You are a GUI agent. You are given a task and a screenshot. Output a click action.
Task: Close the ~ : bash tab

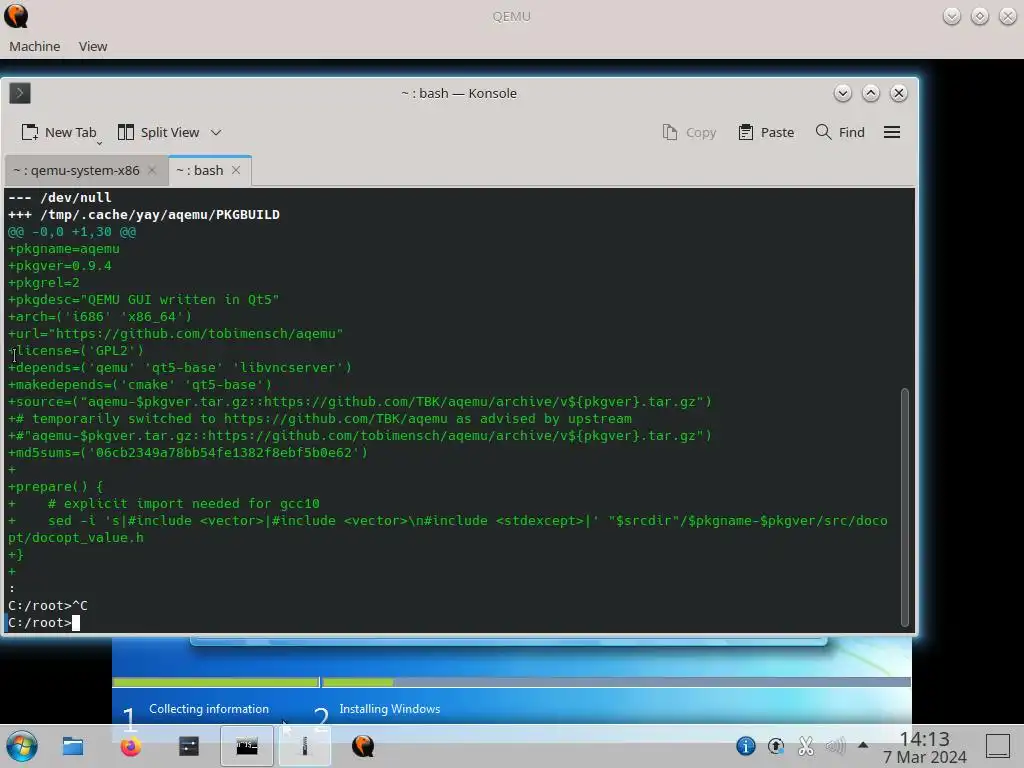[x=236, y=170]
